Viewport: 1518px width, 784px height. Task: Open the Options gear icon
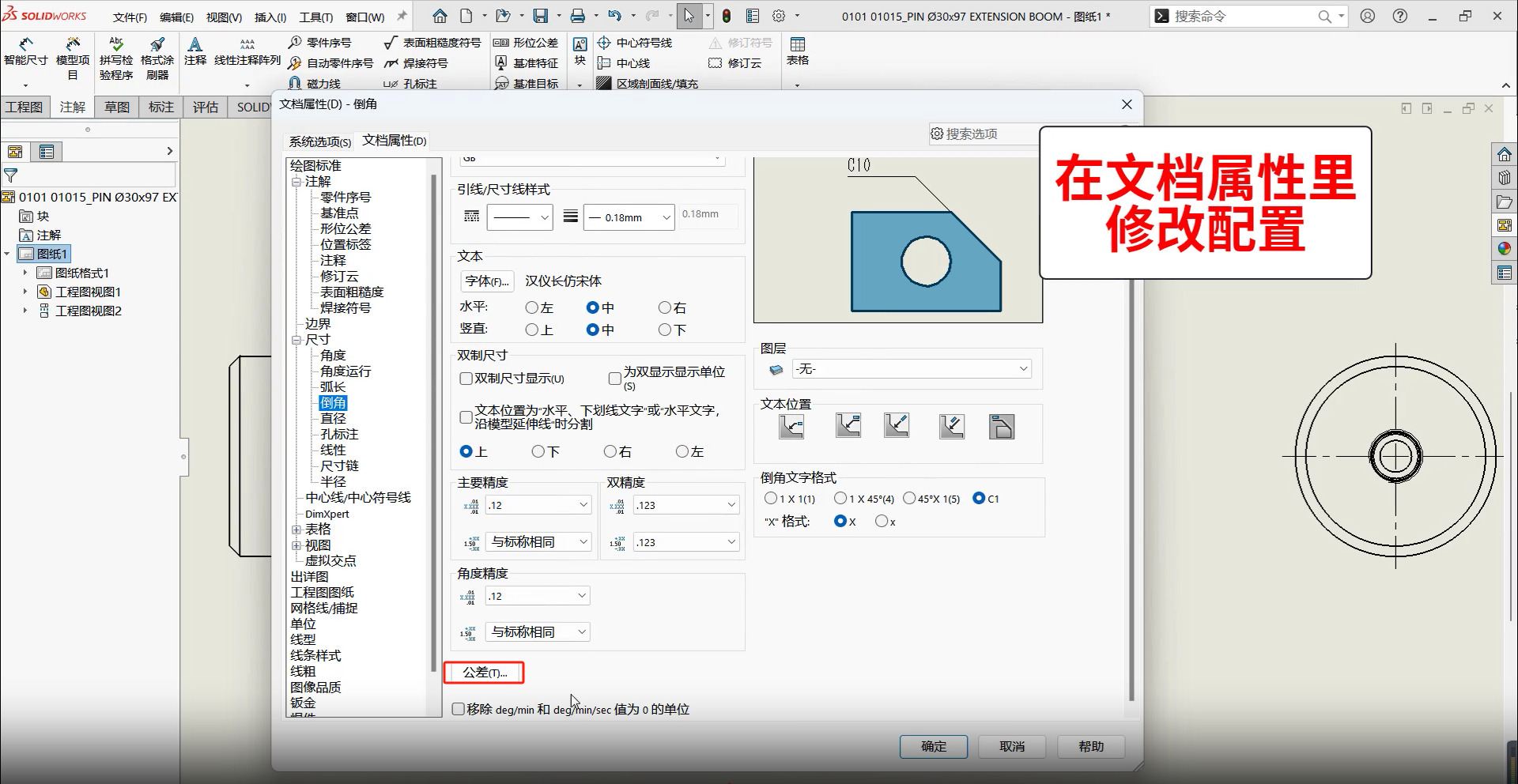tap(779, 16)
